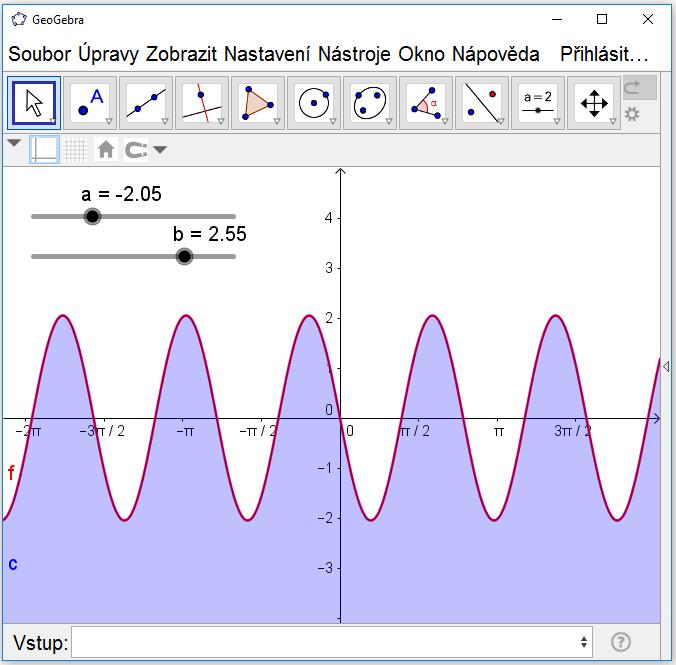Click the function label f

11,473
